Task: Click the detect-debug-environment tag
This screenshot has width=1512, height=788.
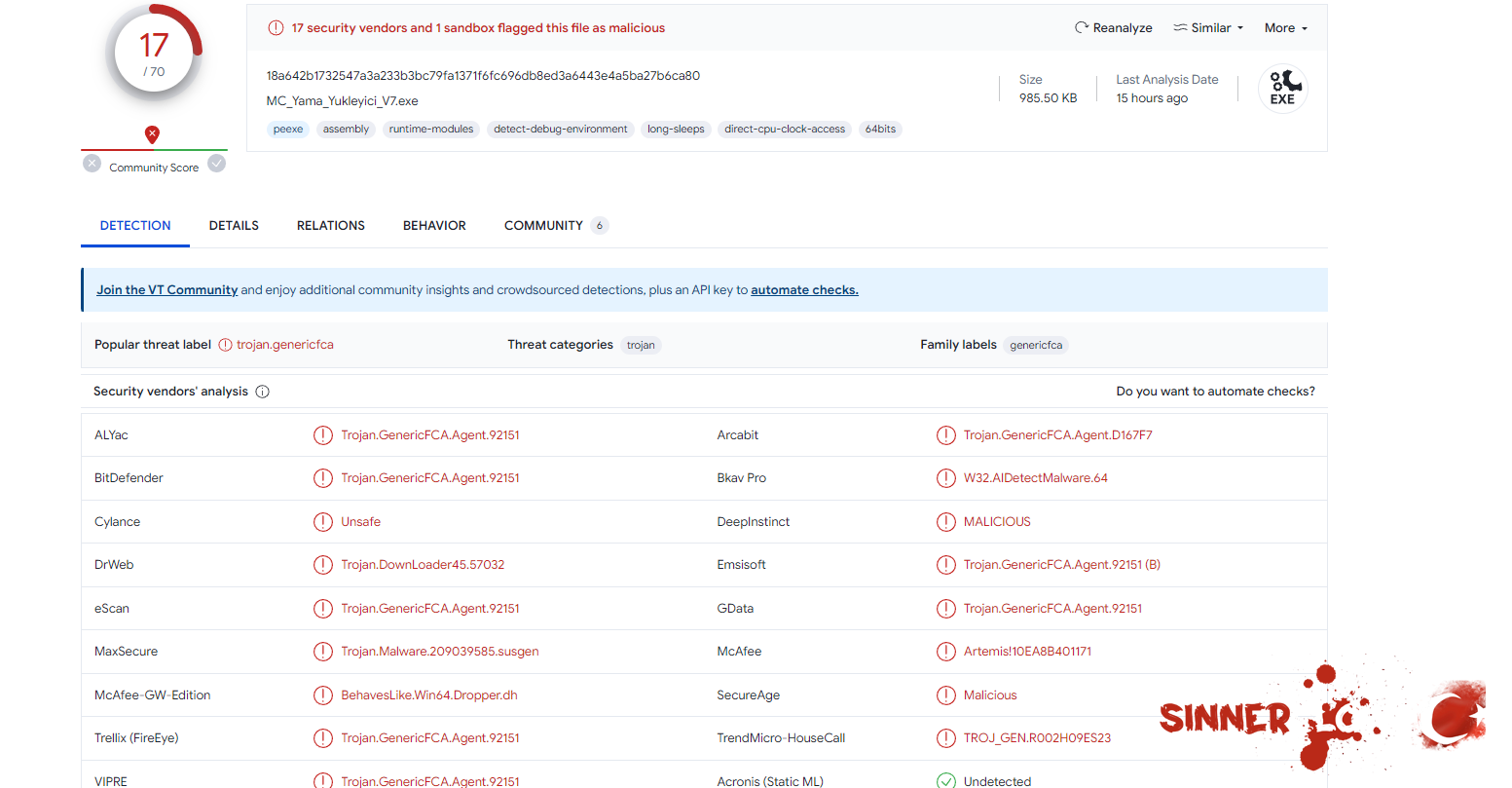Action: pyautogui.click(x=561, y=130)
